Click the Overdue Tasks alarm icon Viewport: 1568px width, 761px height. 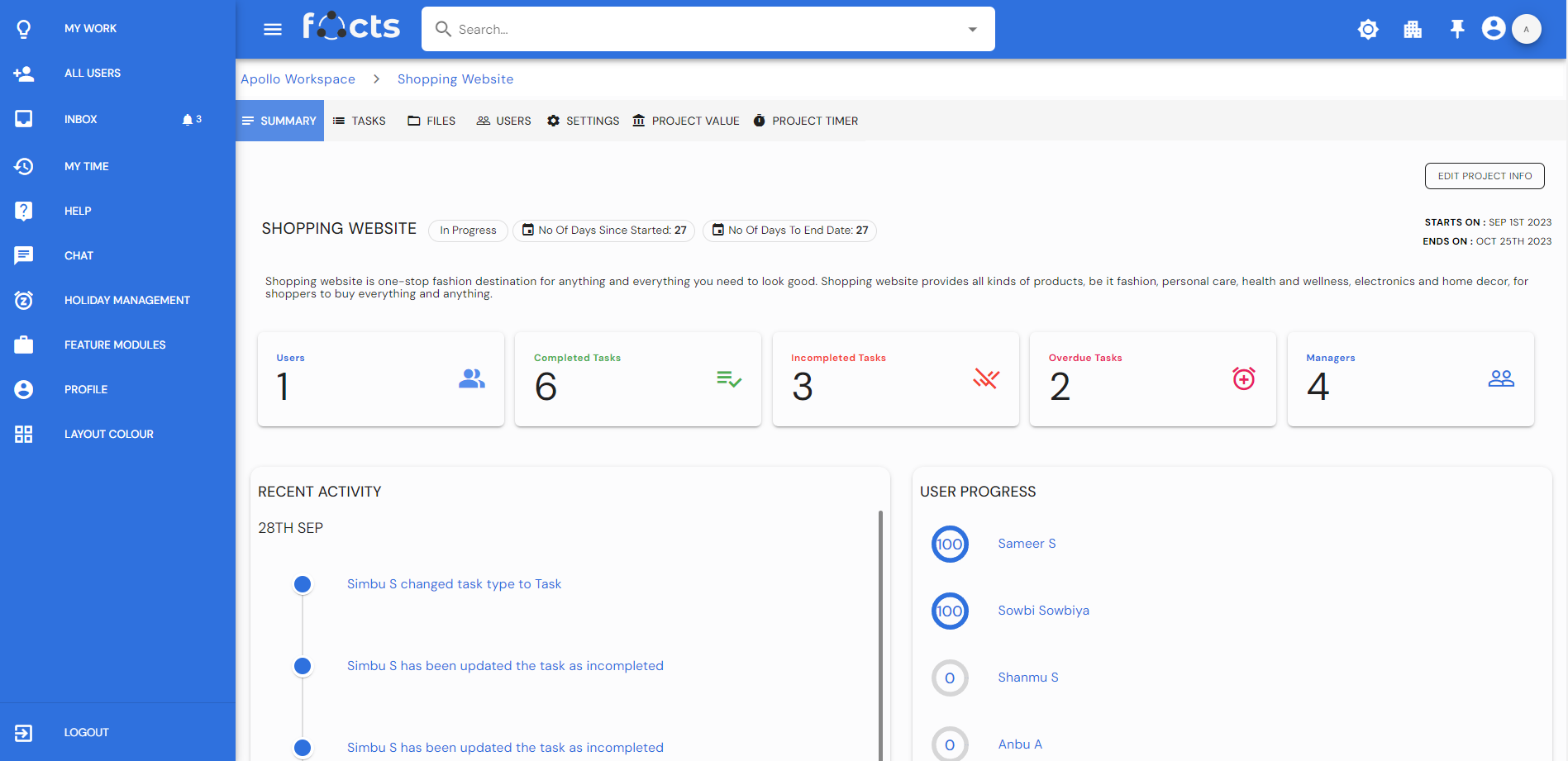point(1243,378)
